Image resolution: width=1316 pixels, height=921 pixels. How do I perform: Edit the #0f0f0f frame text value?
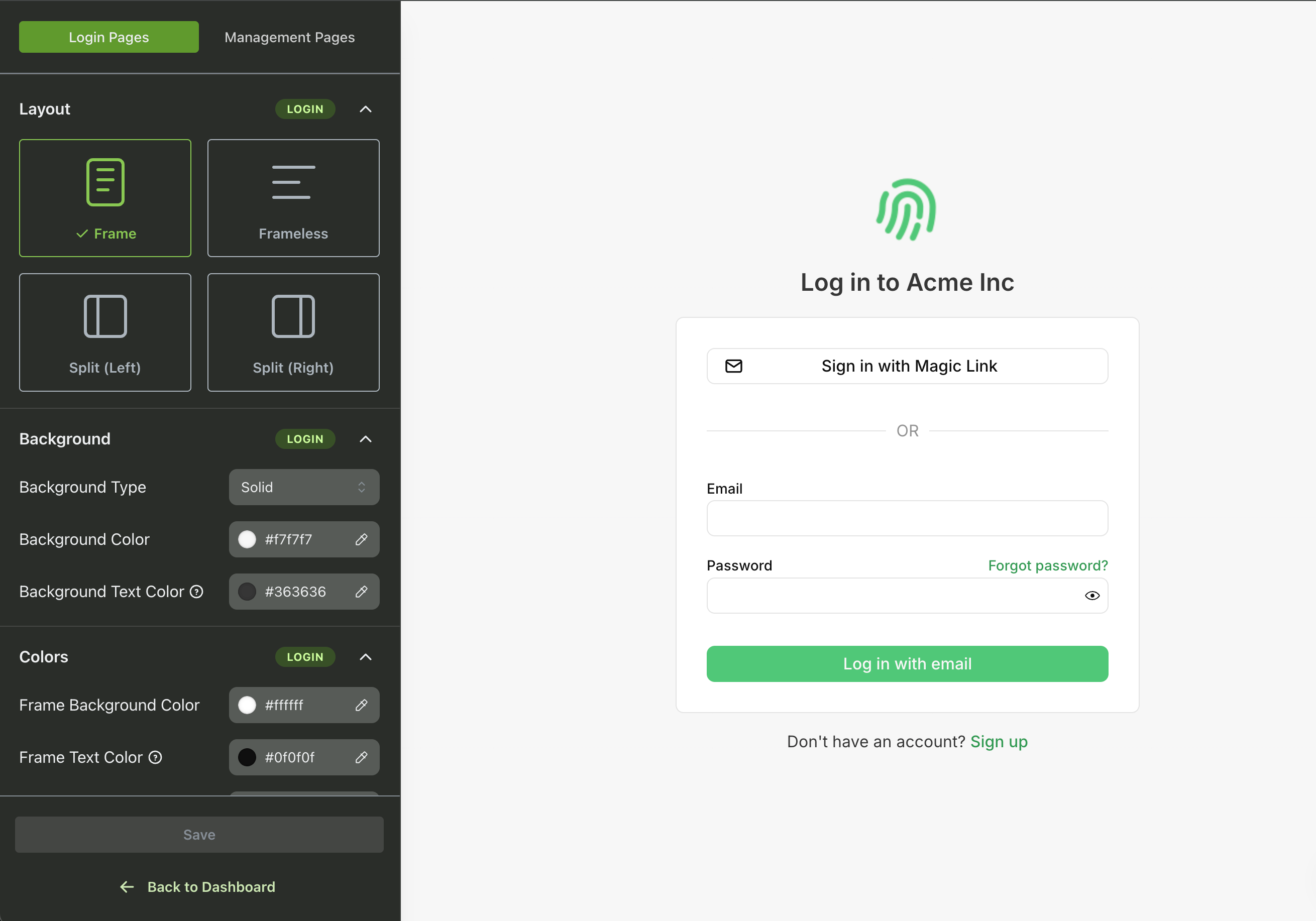coord(289,757)
